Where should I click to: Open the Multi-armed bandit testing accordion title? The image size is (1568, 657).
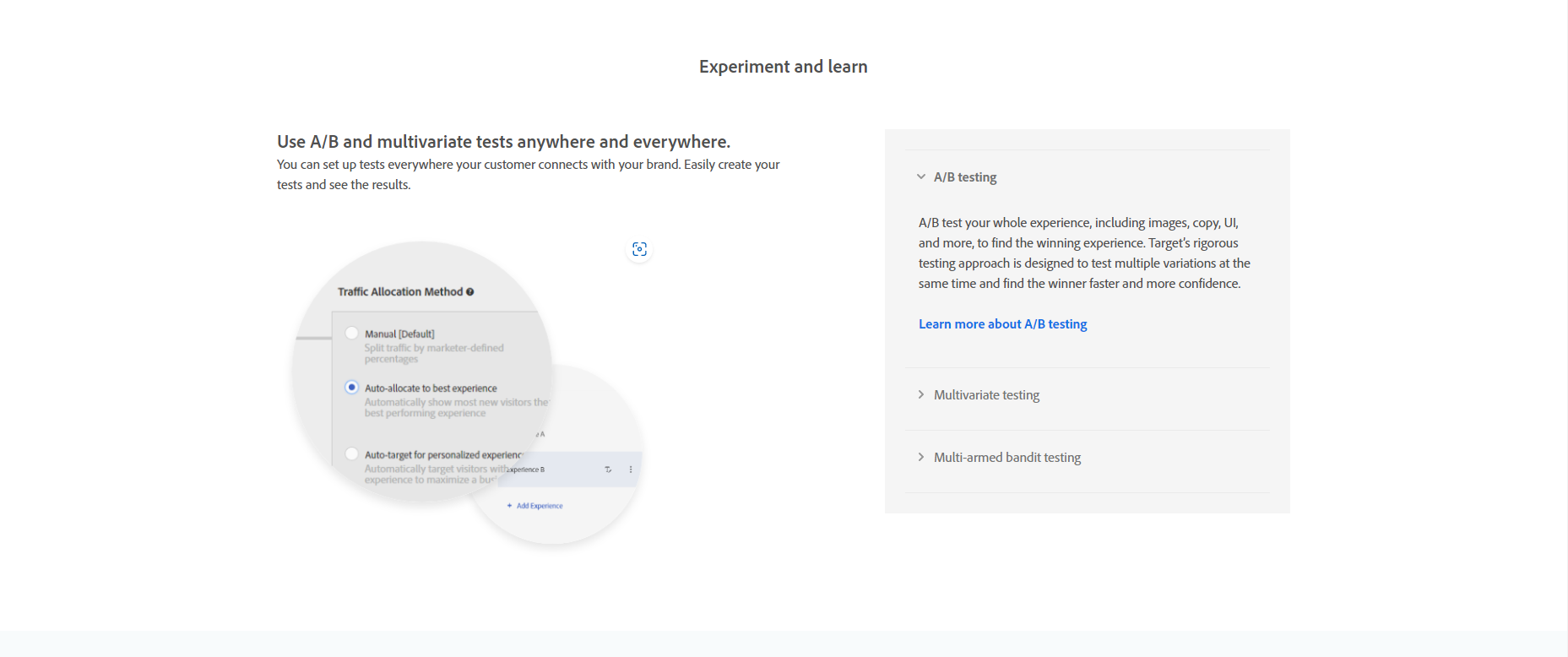point(1006,458)
